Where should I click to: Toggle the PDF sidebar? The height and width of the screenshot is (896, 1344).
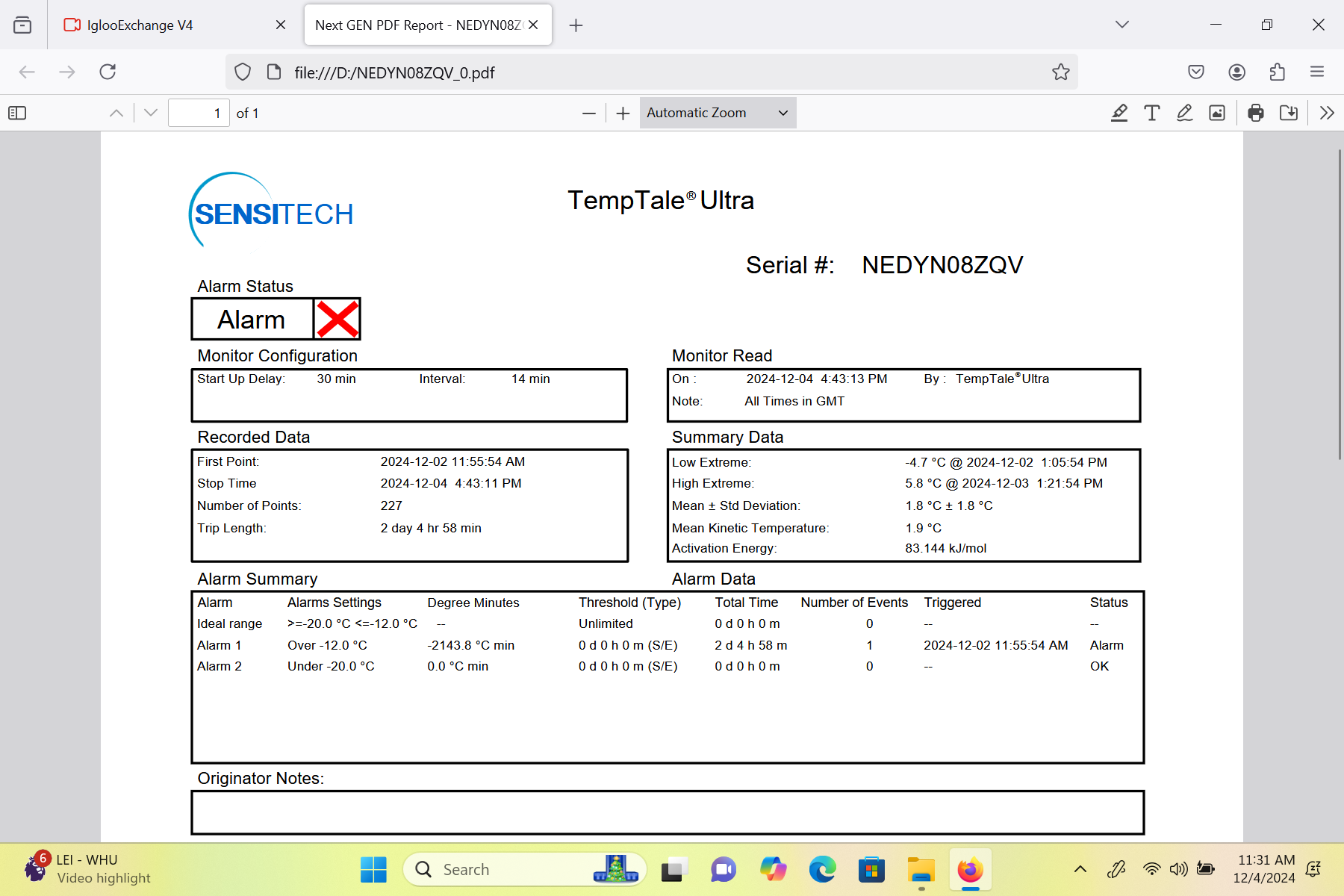click(x=17, y=113)
